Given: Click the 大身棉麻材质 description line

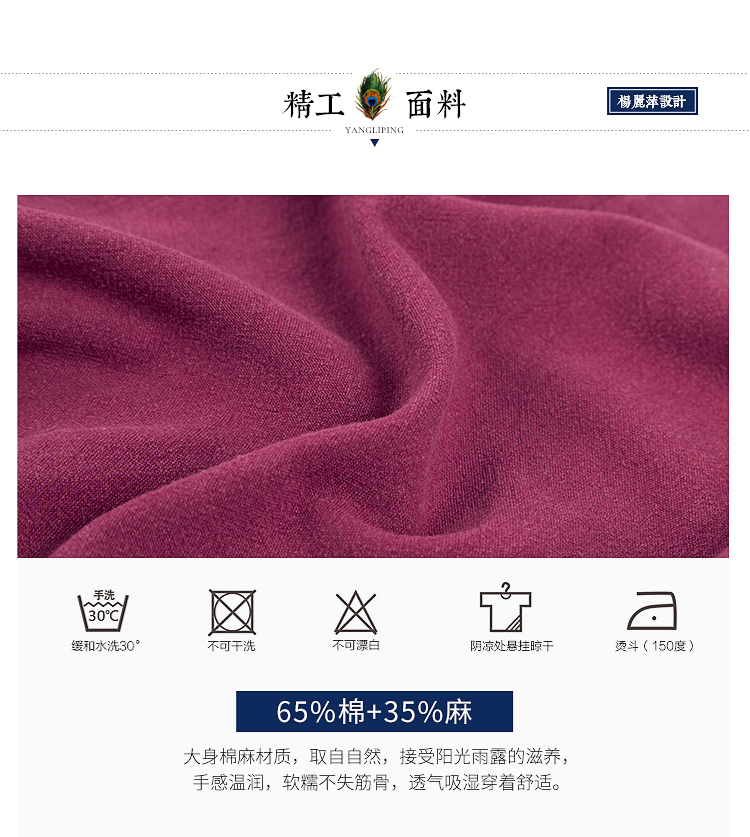Looking at the screenshot, I should click(x=377, y=756).
